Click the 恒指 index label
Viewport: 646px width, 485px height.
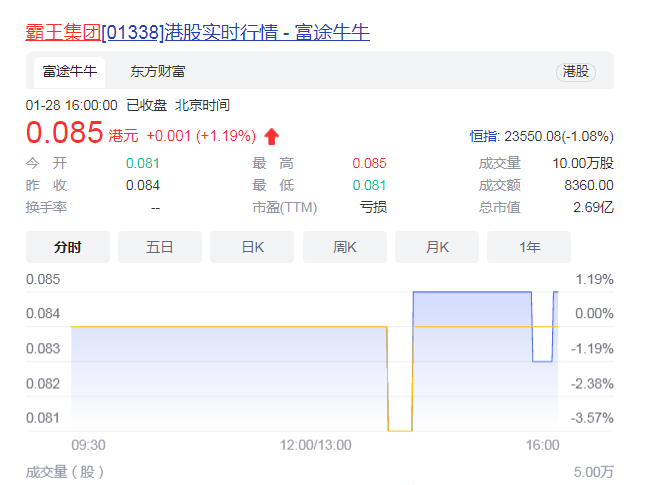click(x=484, y=136)
